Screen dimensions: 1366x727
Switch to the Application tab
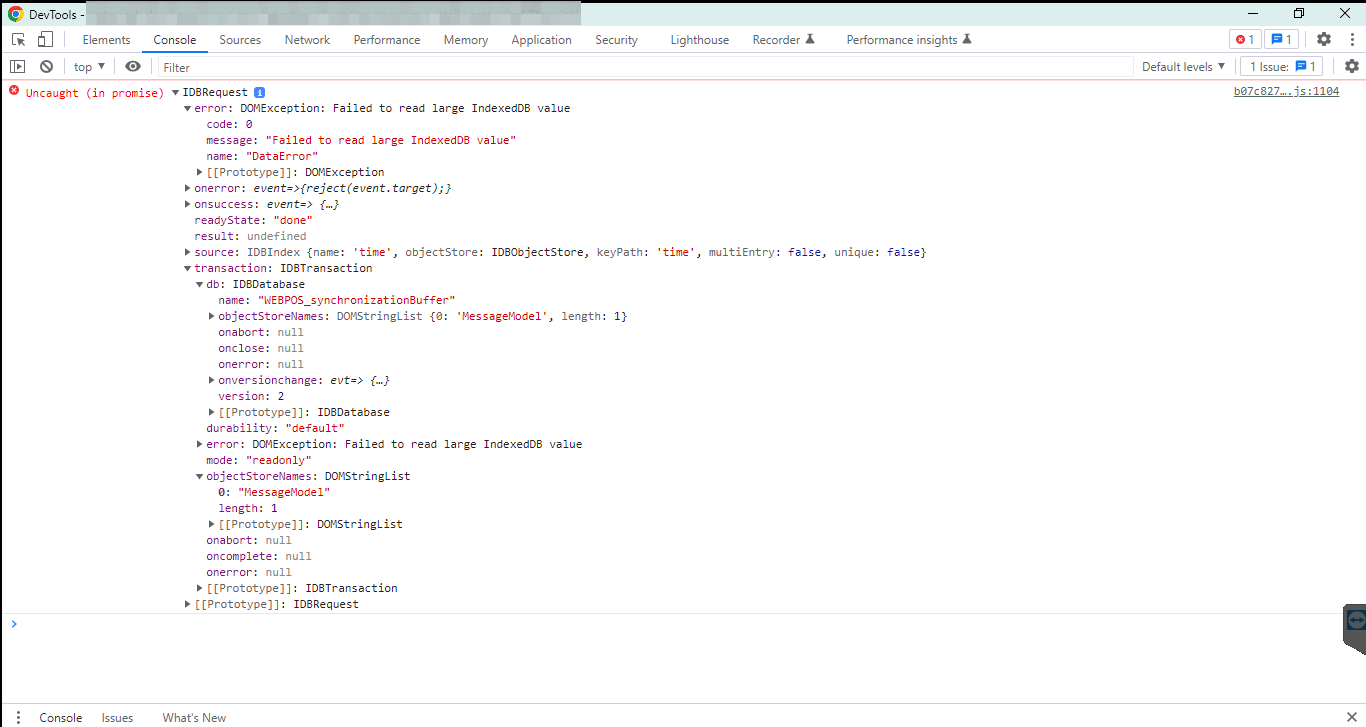point(541,40)
